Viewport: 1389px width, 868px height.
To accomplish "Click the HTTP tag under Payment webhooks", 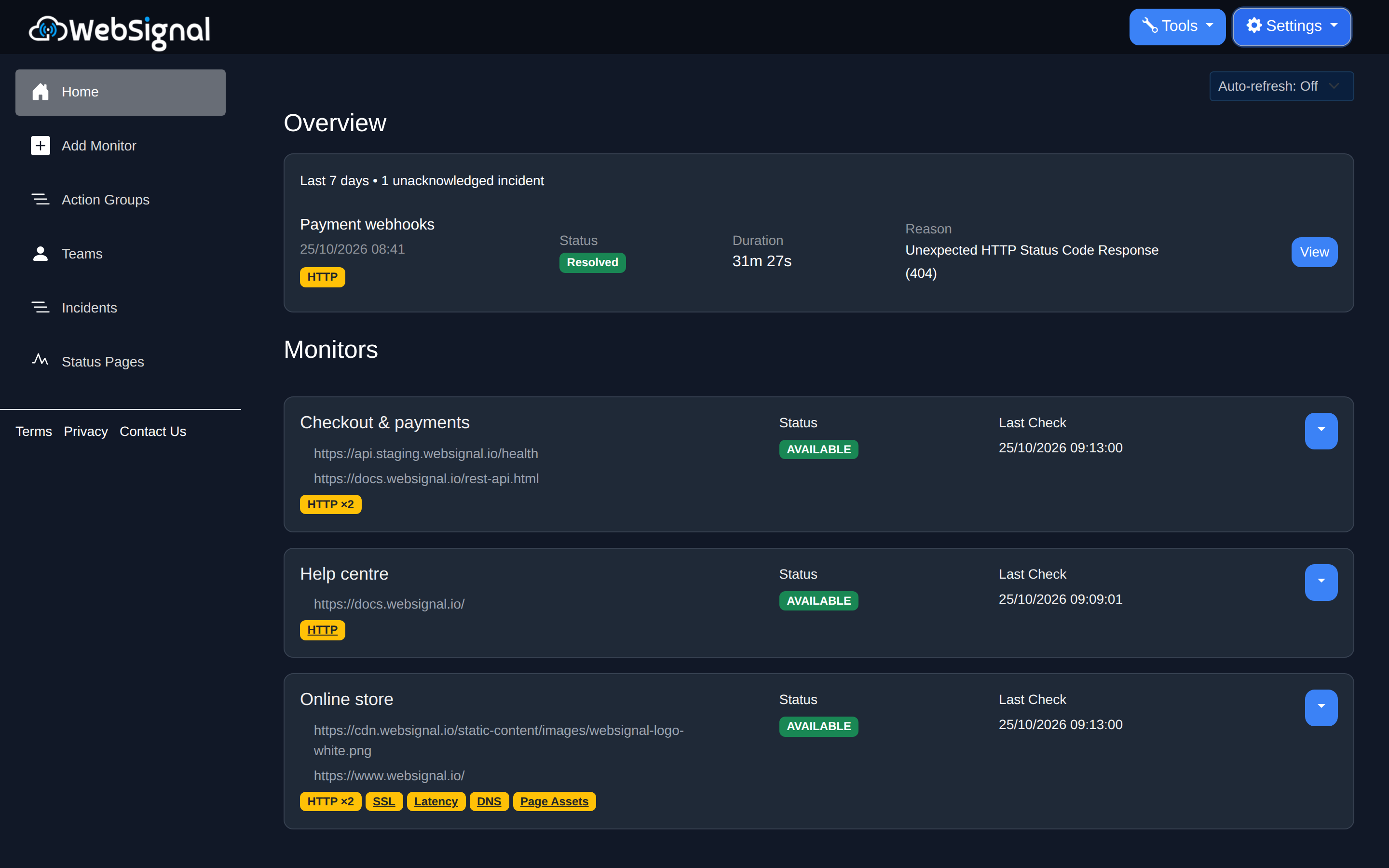I will pos(322,277).
